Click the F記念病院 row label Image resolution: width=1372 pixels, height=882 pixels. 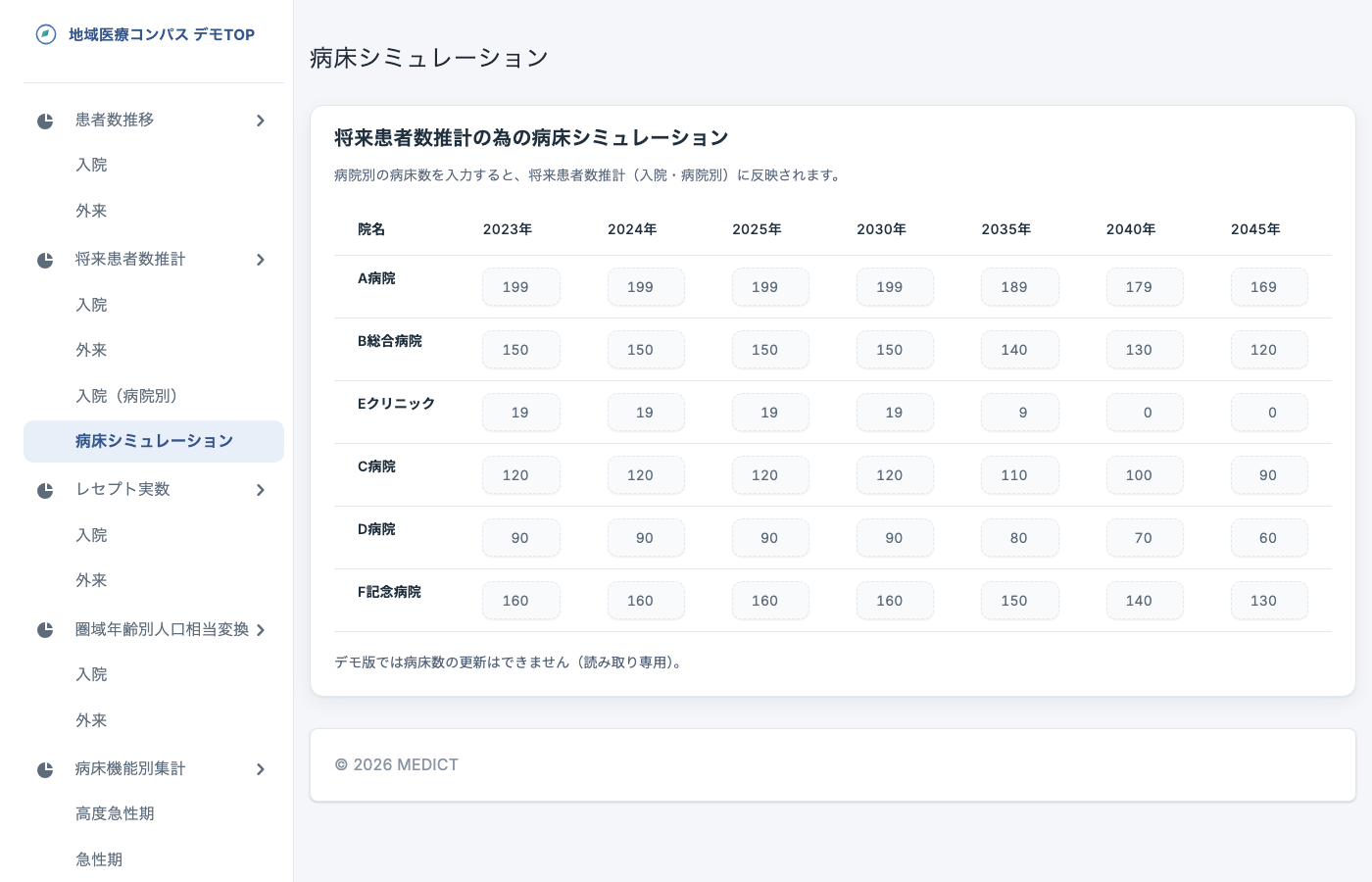(389, 592)
